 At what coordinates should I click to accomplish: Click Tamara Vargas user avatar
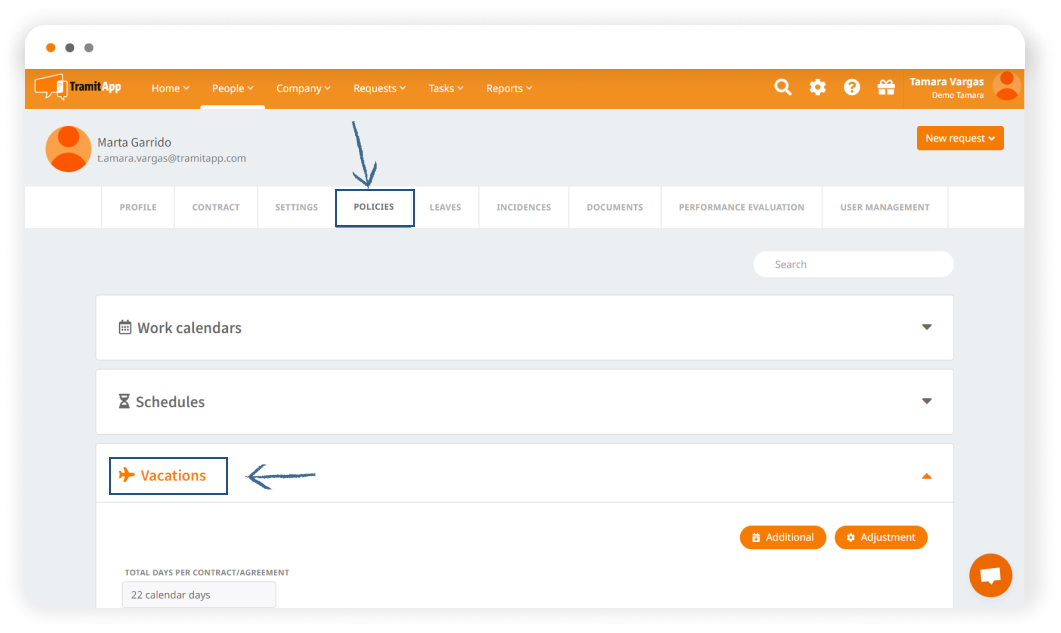pos(1006,87)
